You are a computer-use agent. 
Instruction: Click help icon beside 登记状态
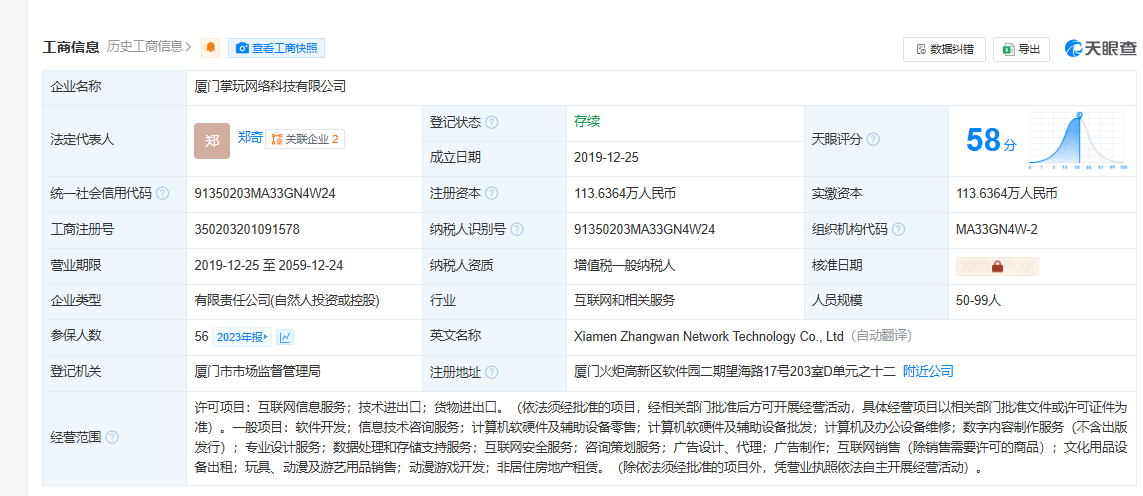point(492,123)
